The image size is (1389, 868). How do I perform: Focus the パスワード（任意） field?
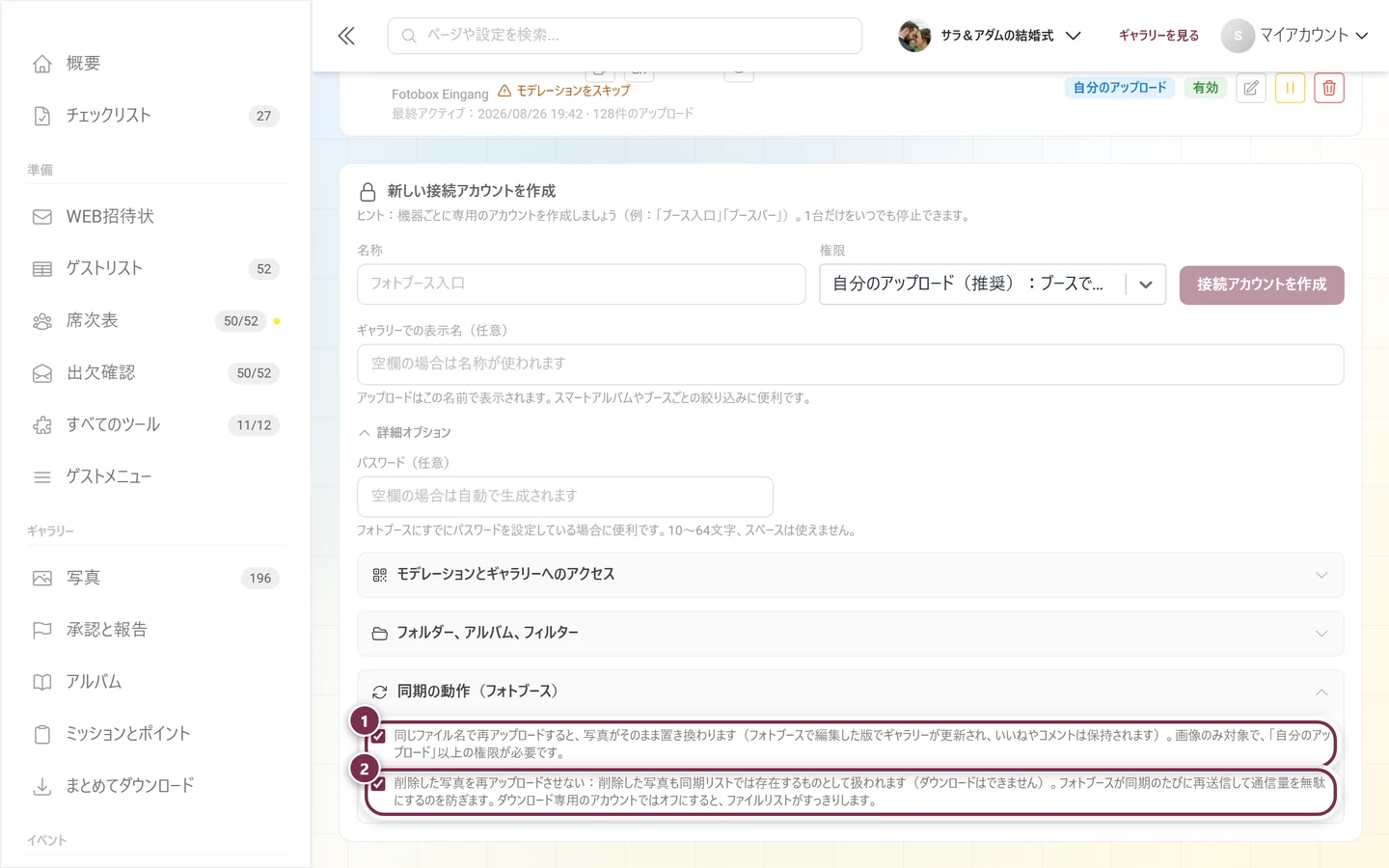click(565, 497)
